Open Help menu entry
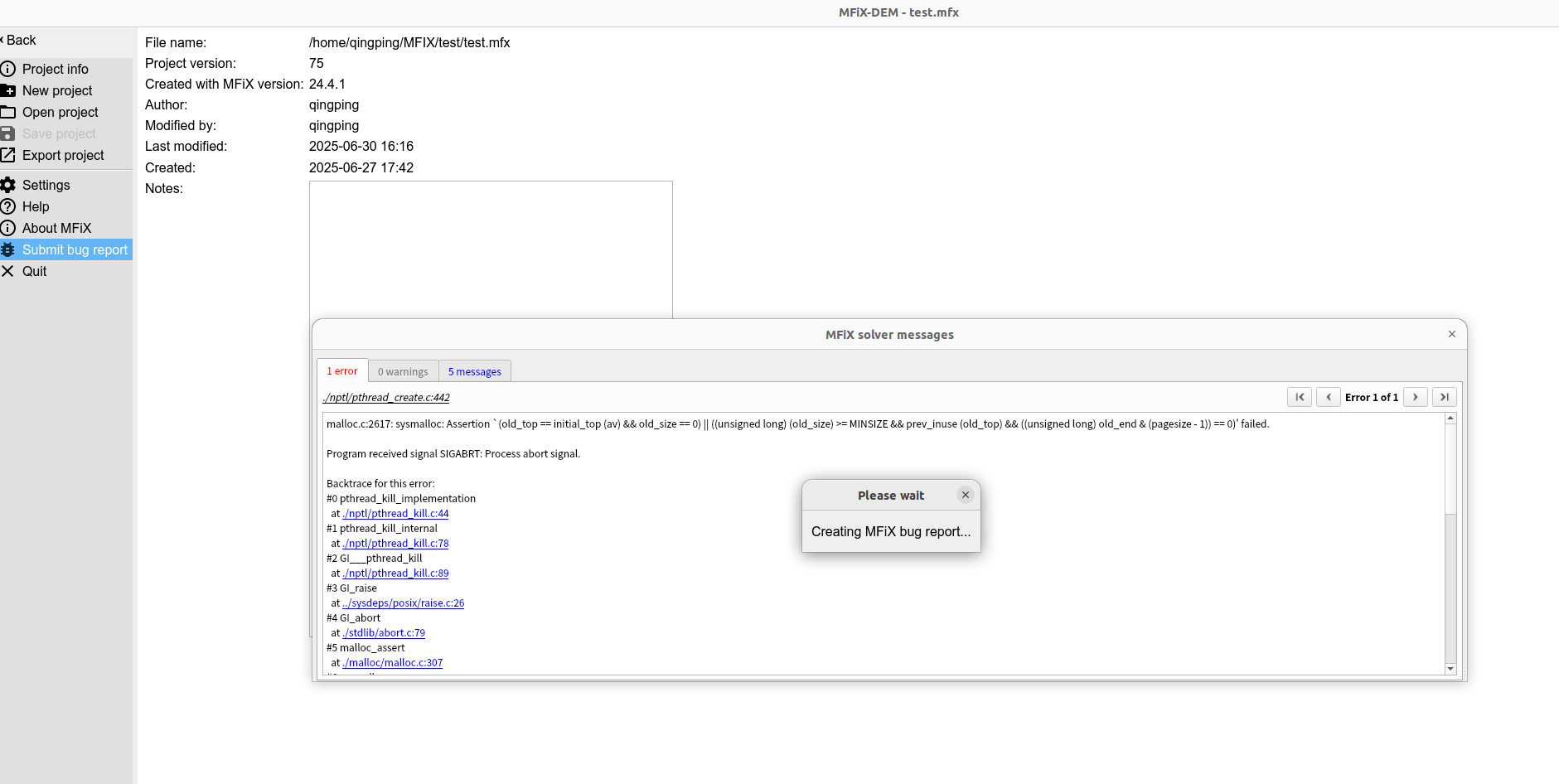 [x=66, y=206]
